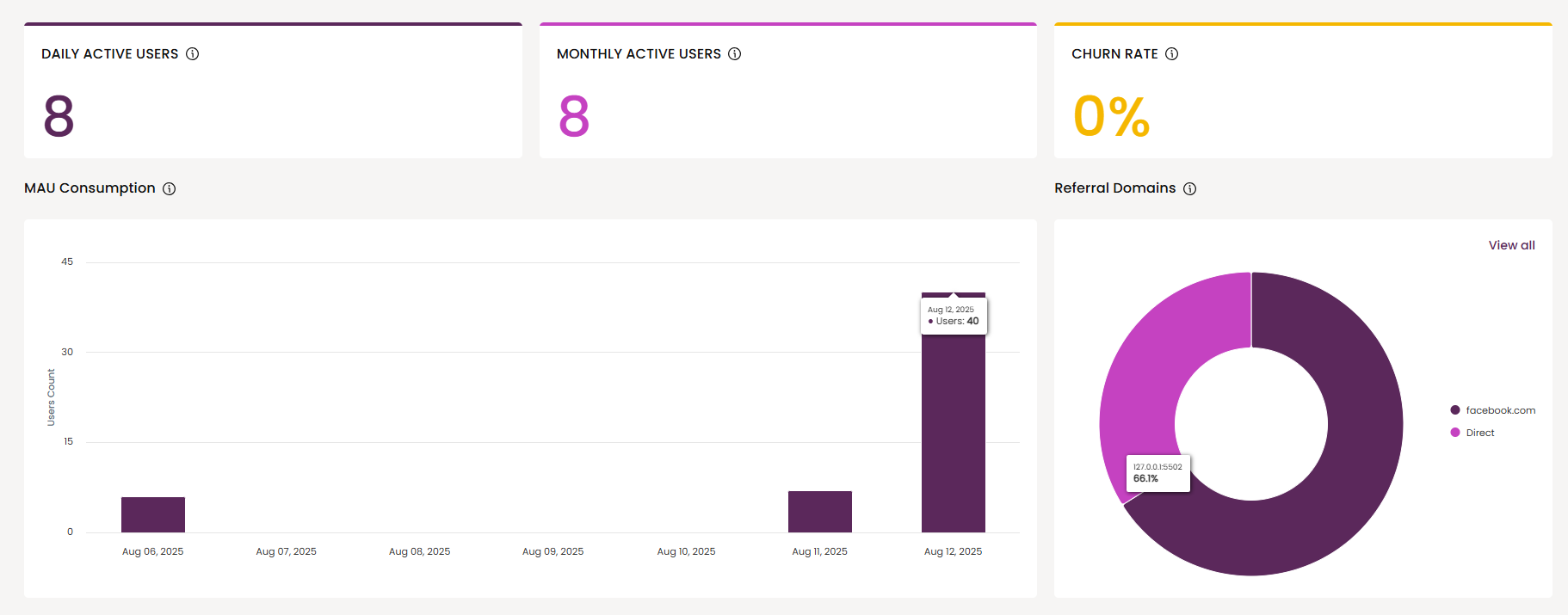Image resolution: width=1568 pixels, height=615 pixels.
Task: Click info icon next to Referral Domains
Action: click(1189, 189)
